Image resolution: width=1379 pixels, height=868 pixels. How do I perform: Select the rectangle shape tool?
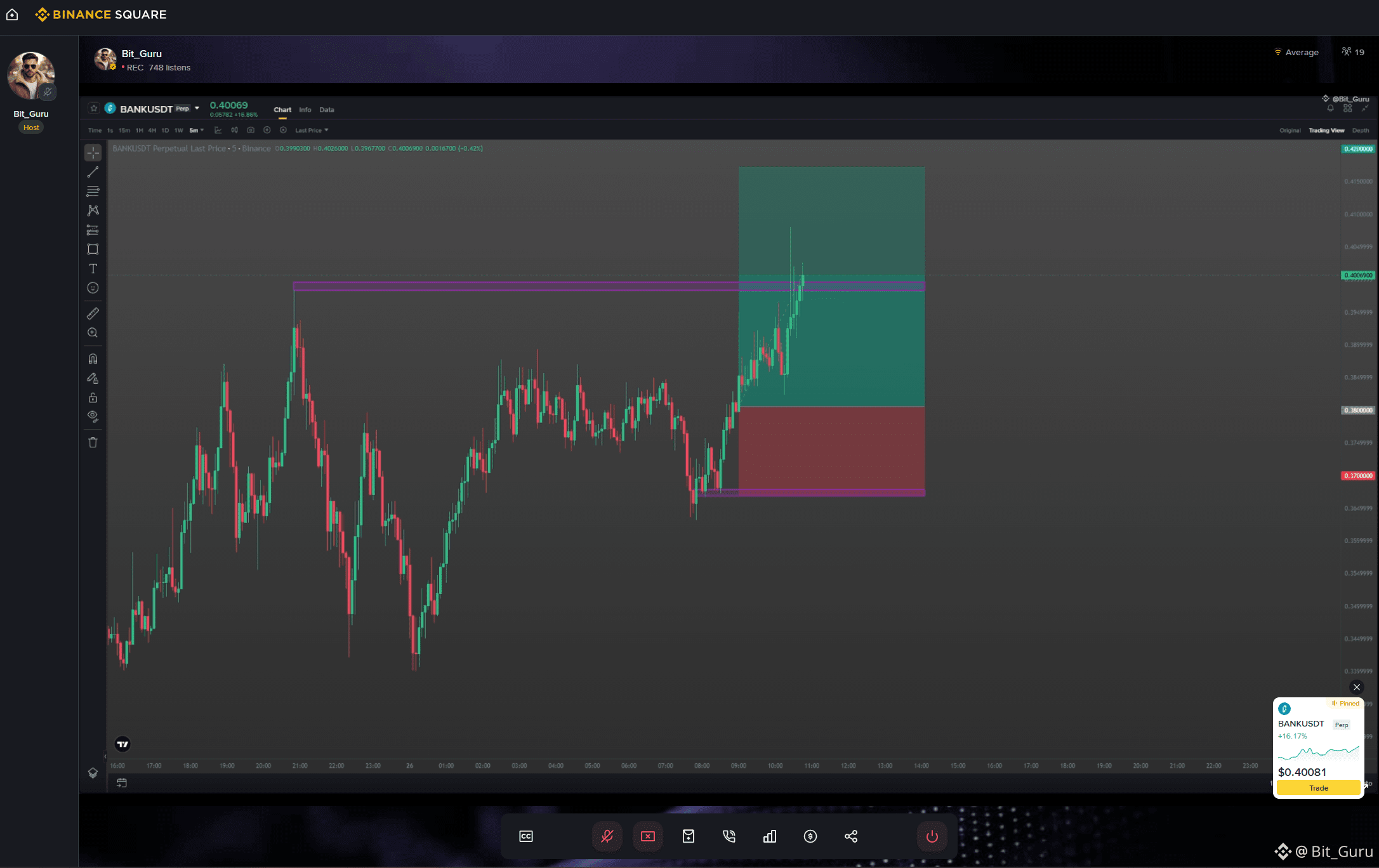pyautogui.click(x=93, y=249)
